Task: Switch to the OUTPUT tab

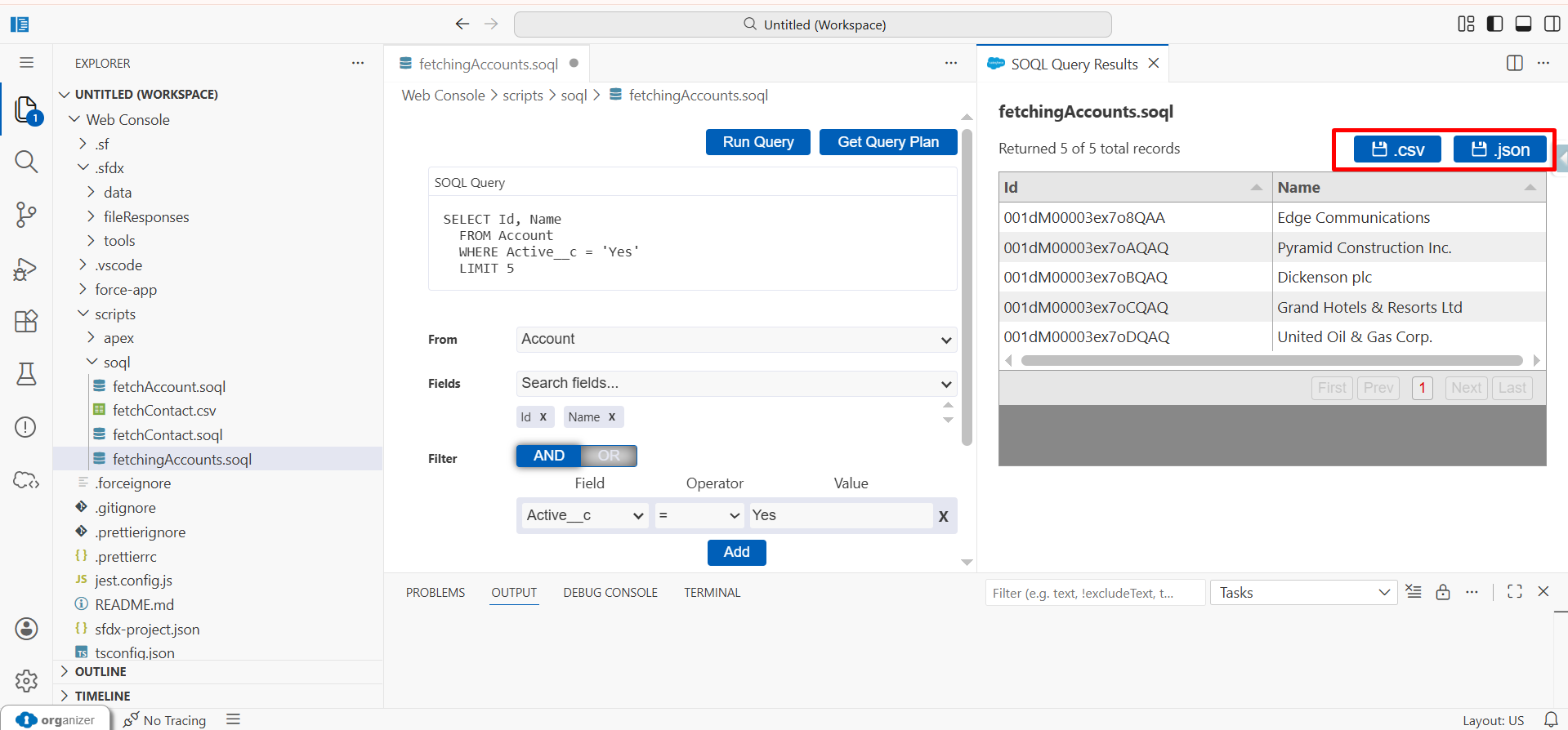Action: (514, 592)
